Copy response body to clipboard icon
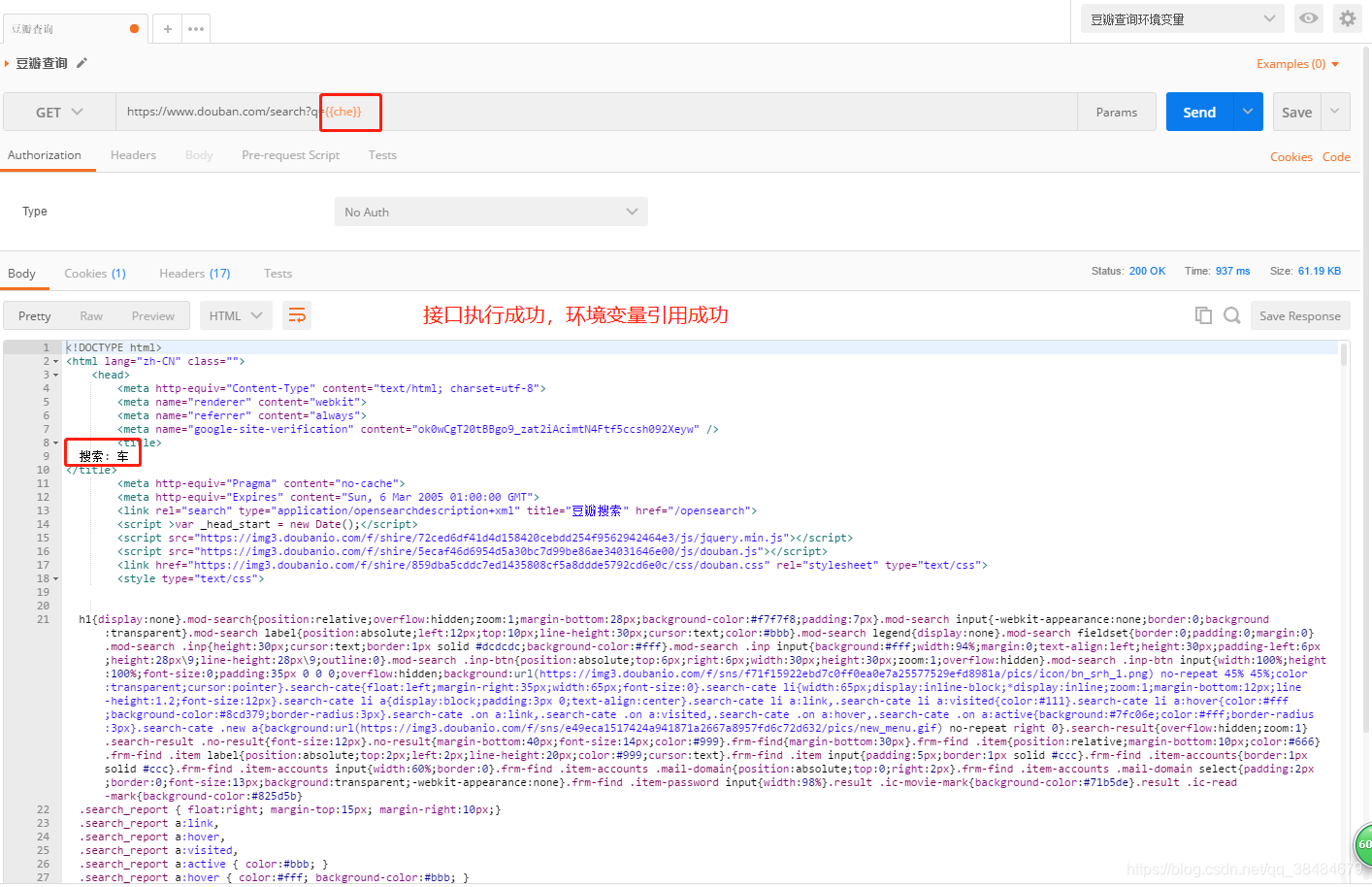The height and width of the screenshot is (887, 1372). 1203,315
